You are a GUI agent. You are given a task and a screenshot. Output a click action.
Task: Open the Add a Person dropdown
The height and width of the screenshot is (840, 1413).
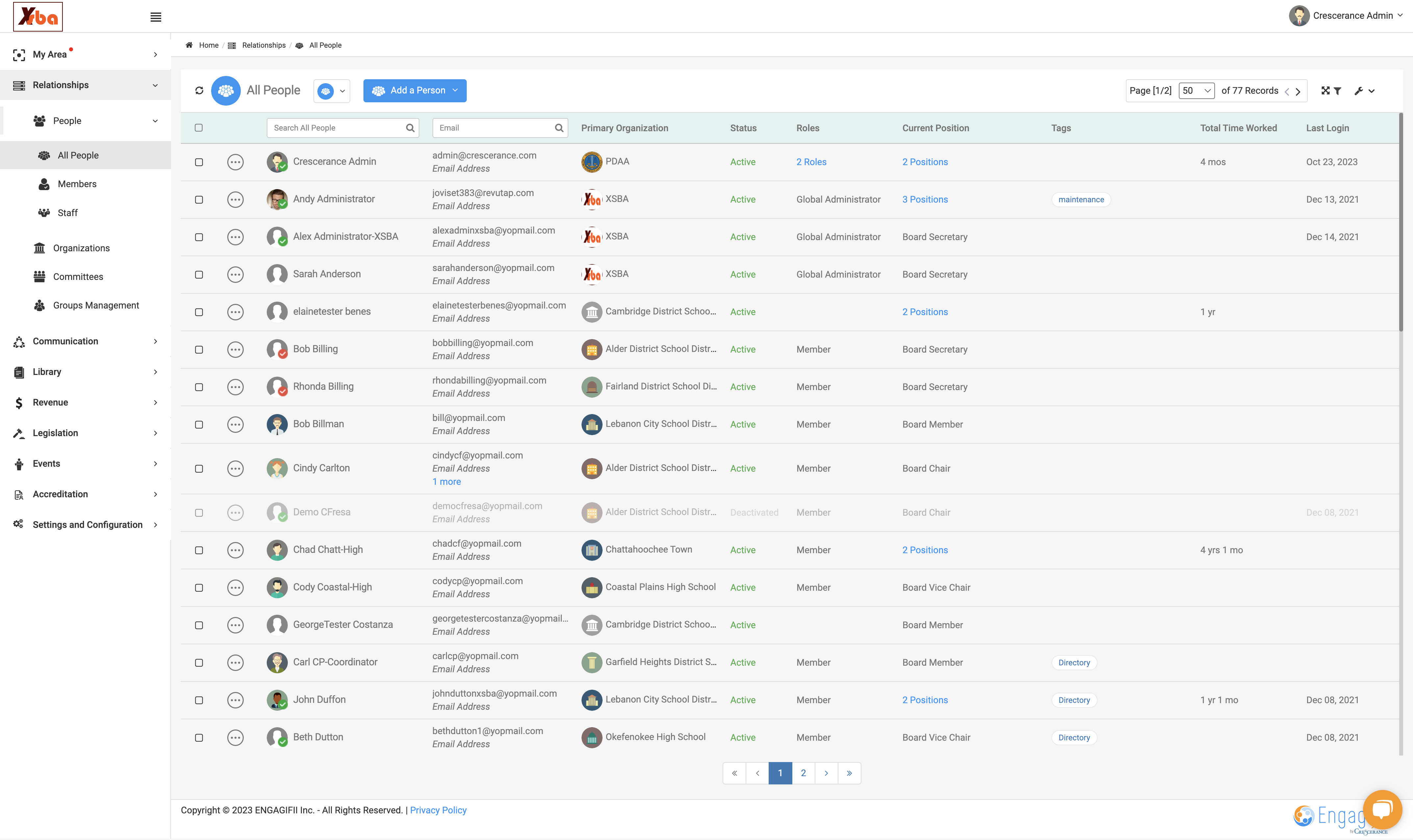click(415, 90)
